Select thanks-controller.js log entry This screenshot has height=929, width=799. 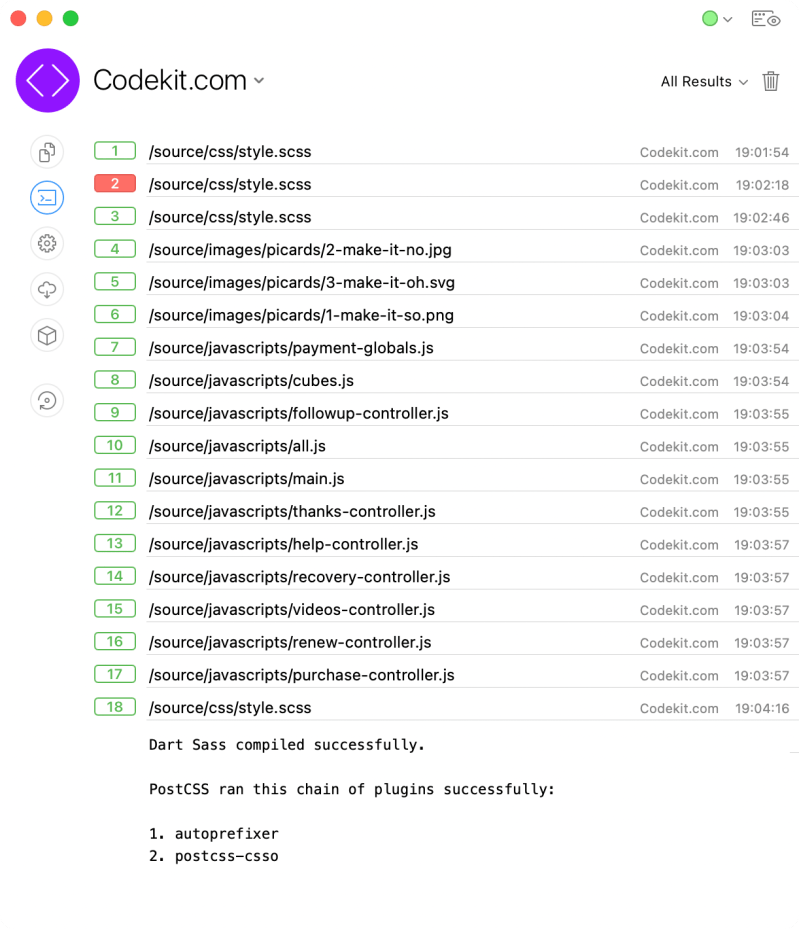(x=473, y=511)
